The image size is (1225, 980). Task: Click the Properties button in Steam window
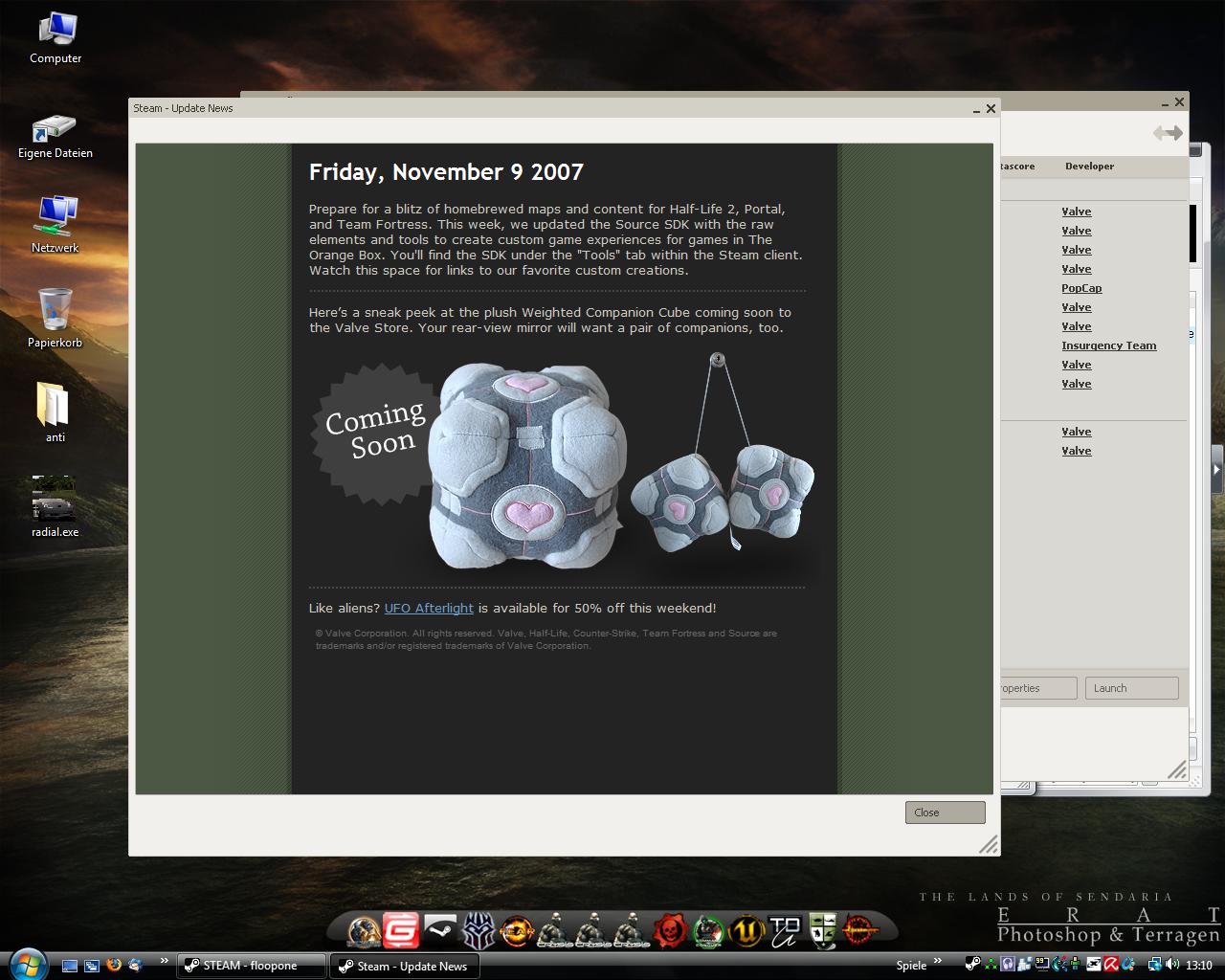tap(1038, 688)
